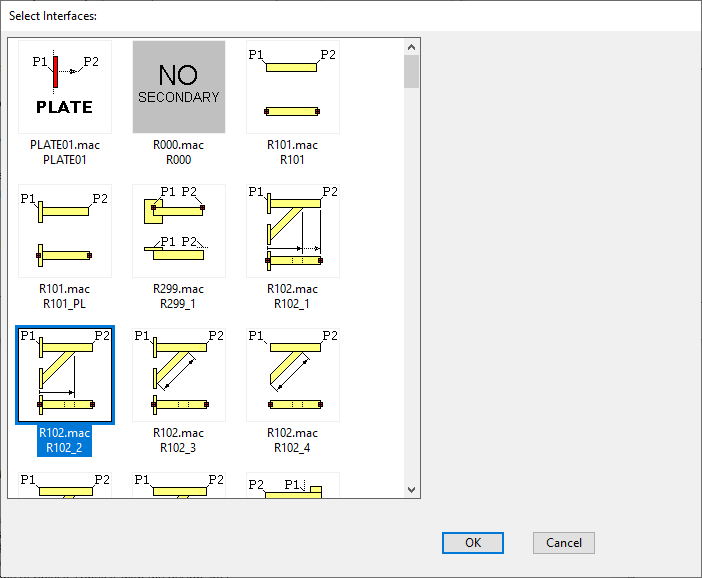Image resolution: width=702 pixels, height=578 pixels.
Task: Click the PLATE01.mac file name label
Action: [64, 145]
